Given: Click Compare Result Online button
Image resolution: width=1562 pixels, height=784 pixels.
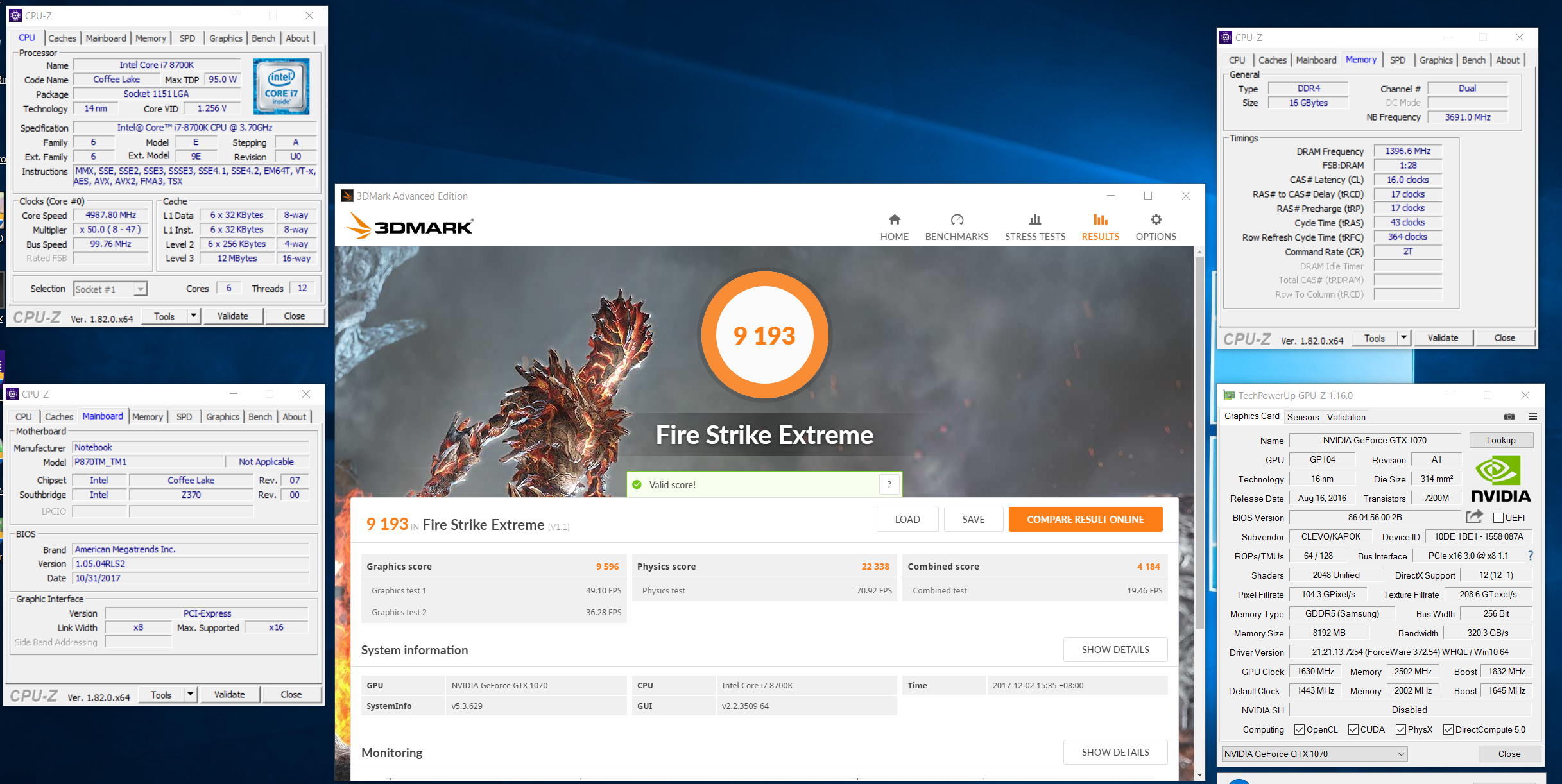Looking at the screenshot, I should point(1085,519).
